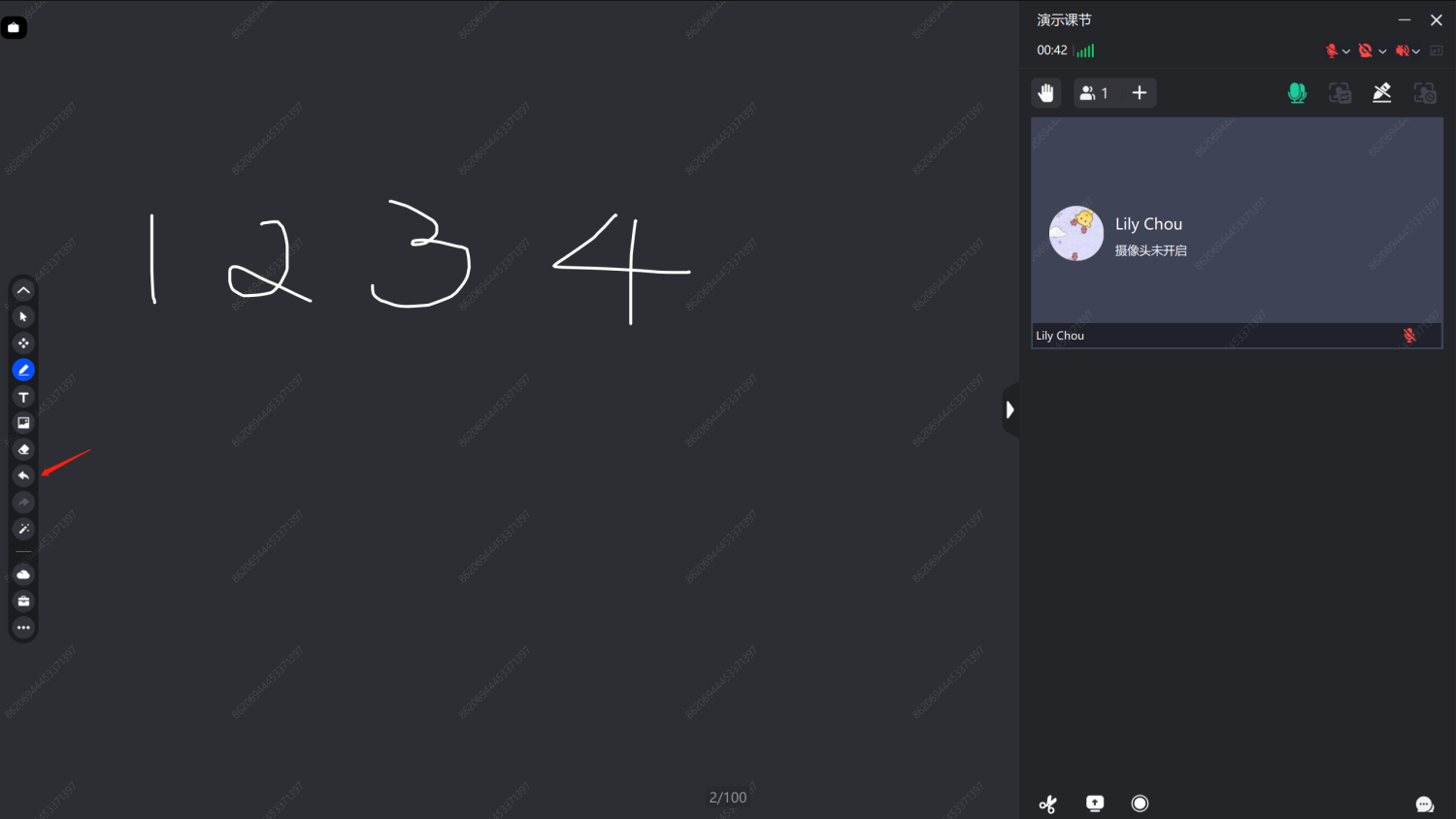Start screen sharing with the upload screen icon
This screenshot has height=819, width=1456.
coord(1095,803)
